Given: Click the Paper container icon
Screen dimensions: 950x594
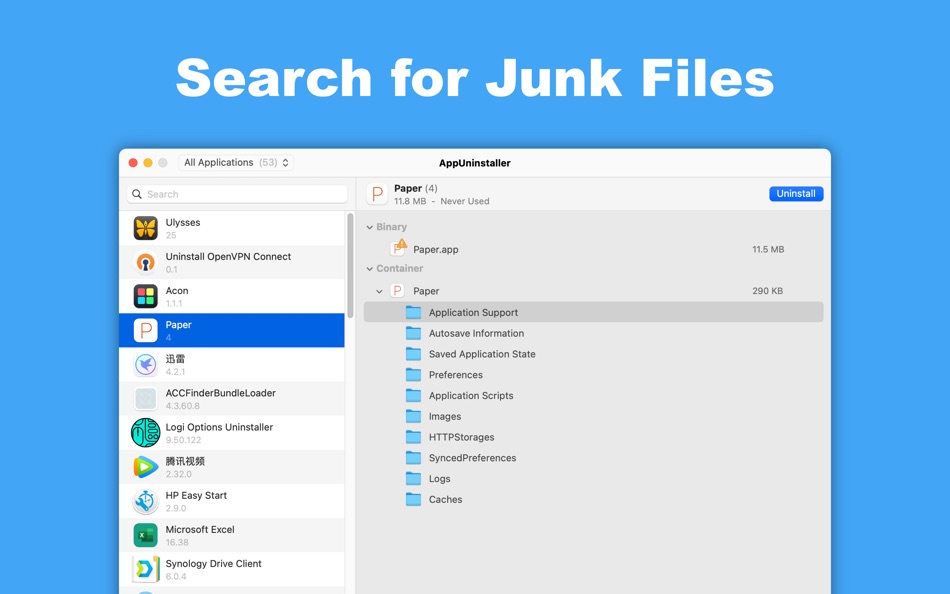Looking at the screenshot, I should coord(397,290).
